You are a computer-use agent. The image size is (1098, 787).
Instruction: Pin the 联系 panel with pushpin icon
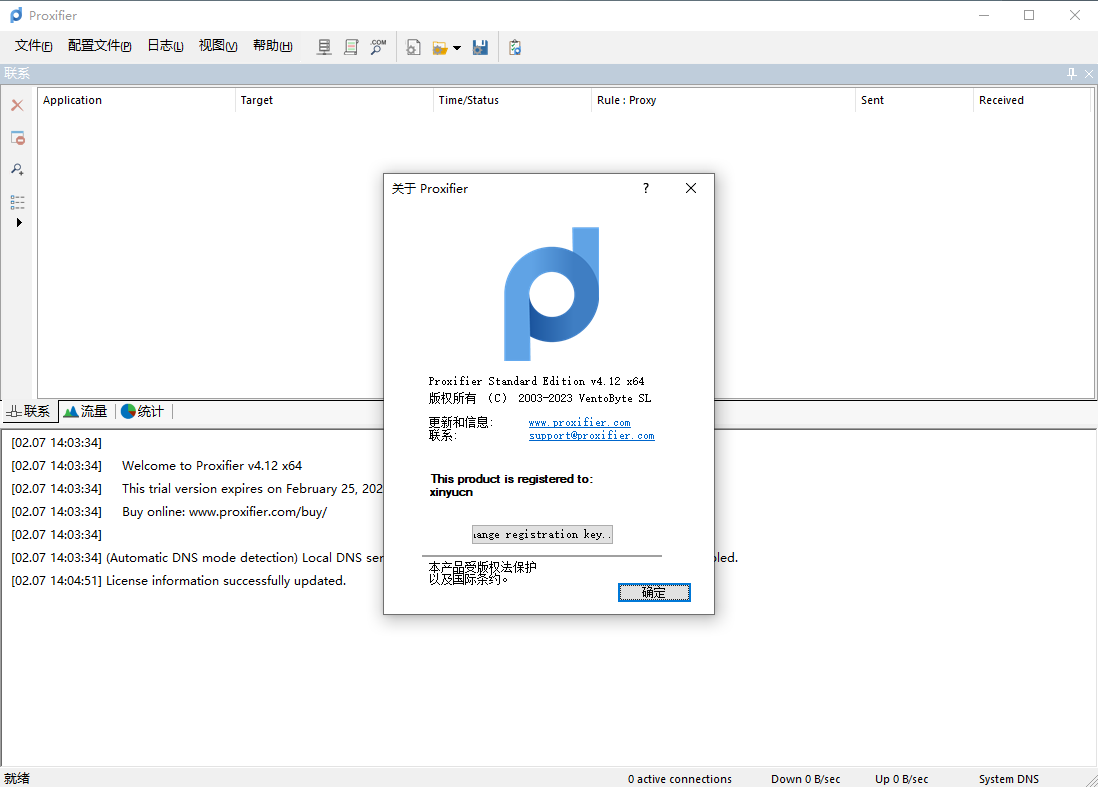[x=1071, y=74]
